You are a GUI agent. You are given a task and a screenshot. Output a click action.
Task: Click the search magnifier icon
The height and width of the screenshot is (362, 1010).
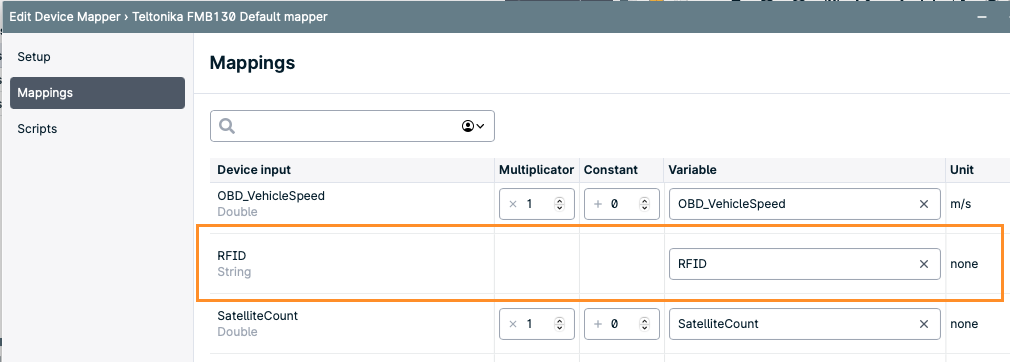227,126
